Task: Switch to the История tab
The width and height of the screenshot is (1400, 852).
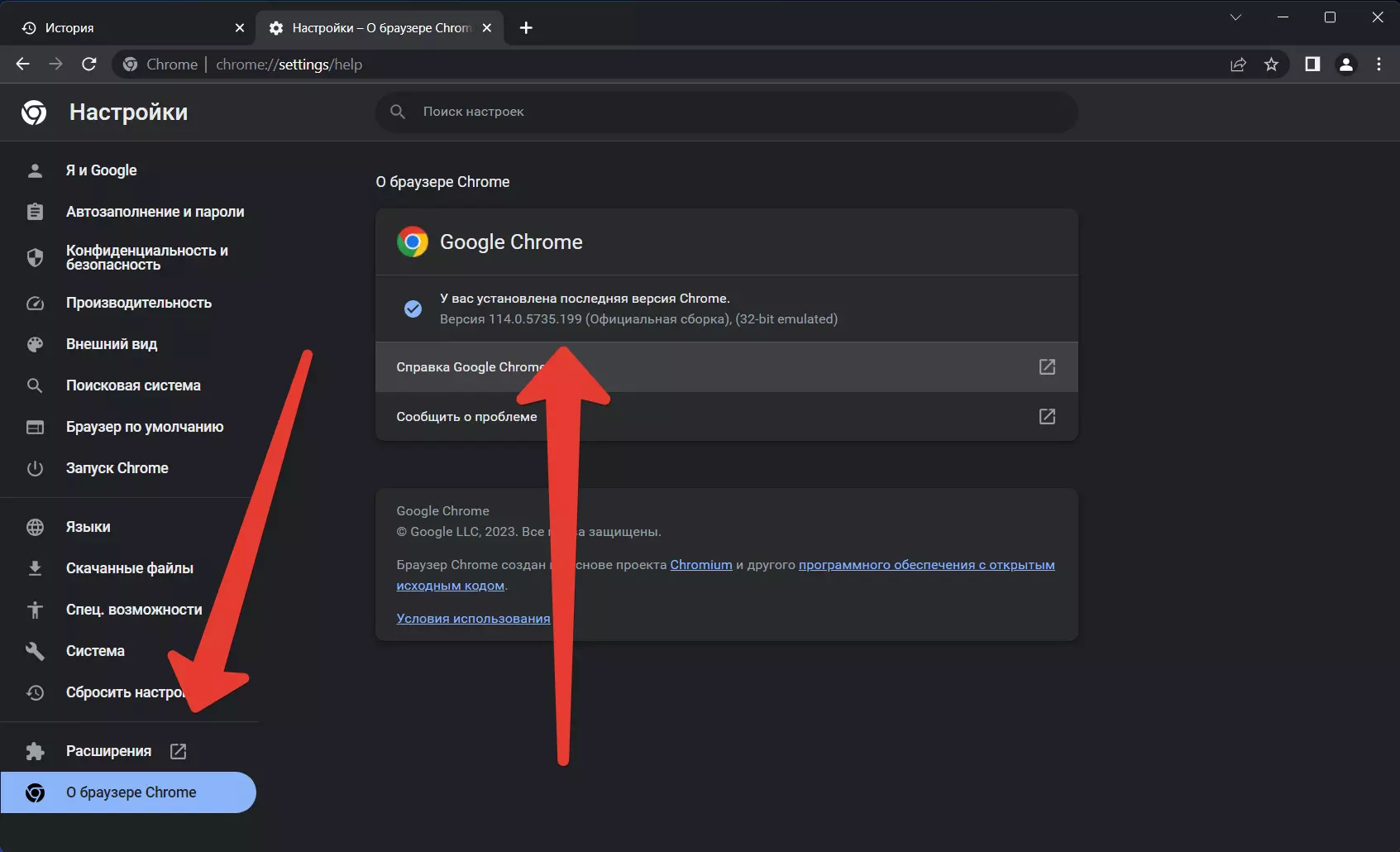Action: point(124,28)
